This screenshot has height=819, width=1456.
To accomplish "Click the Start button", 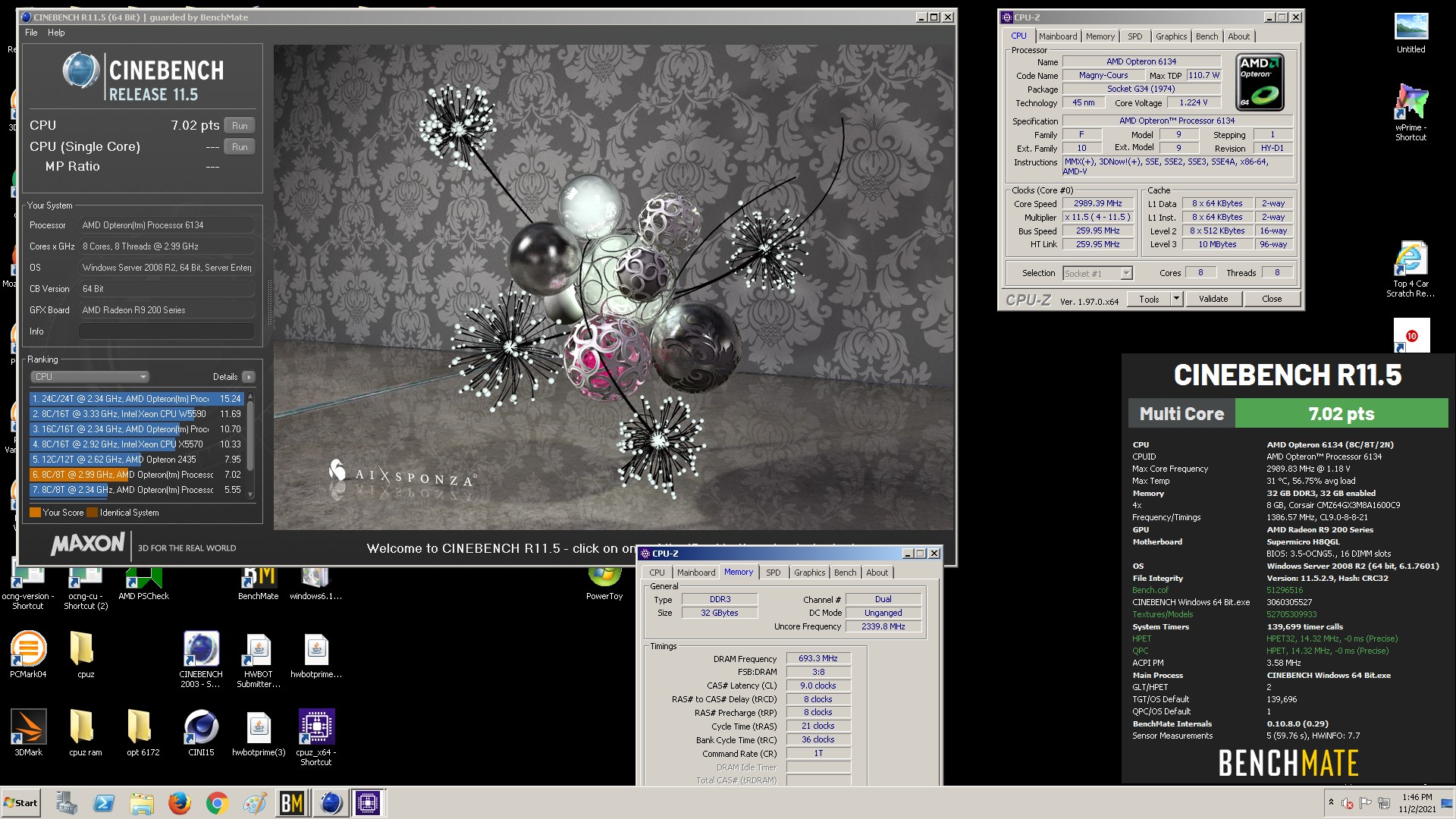I will tap(20, 803).
